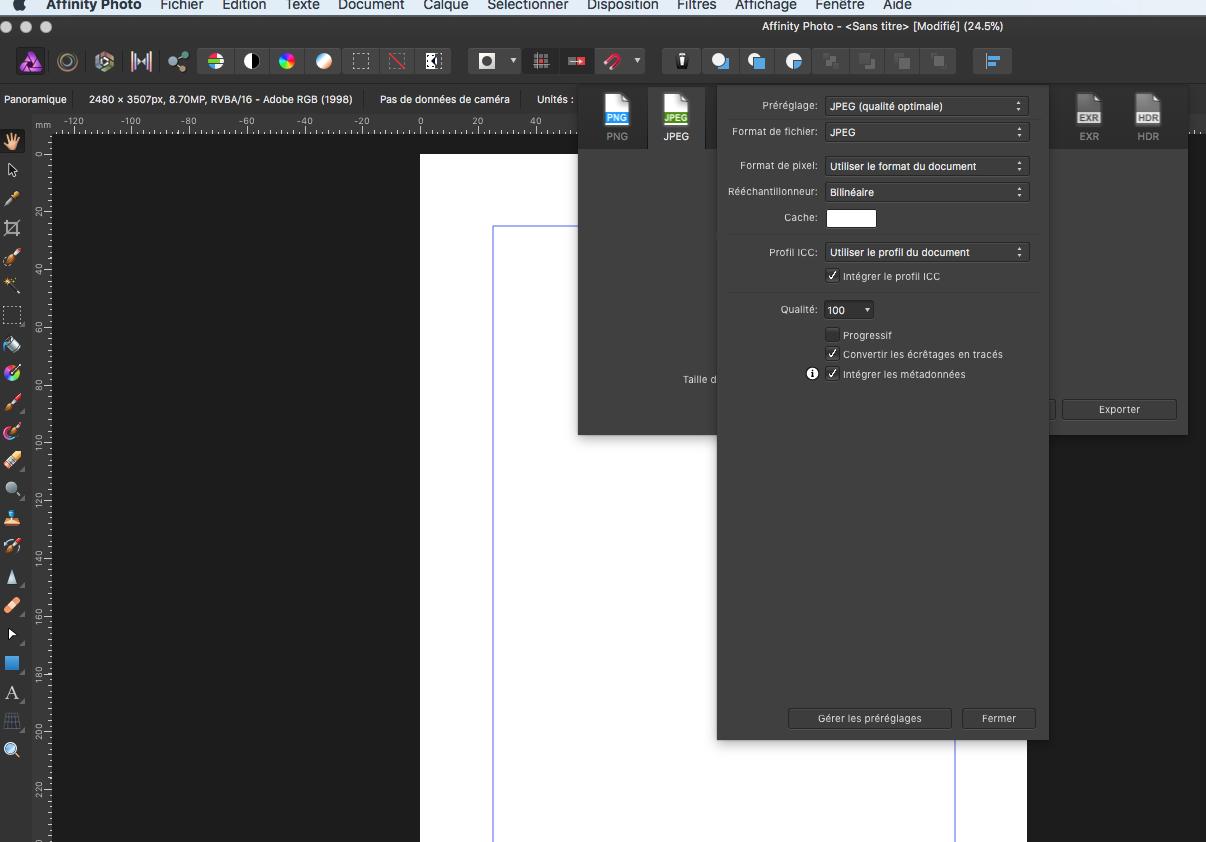Toggle Intégrer le profil ICC checkbox
This screenshot has height=842, width=1206.
832,276
